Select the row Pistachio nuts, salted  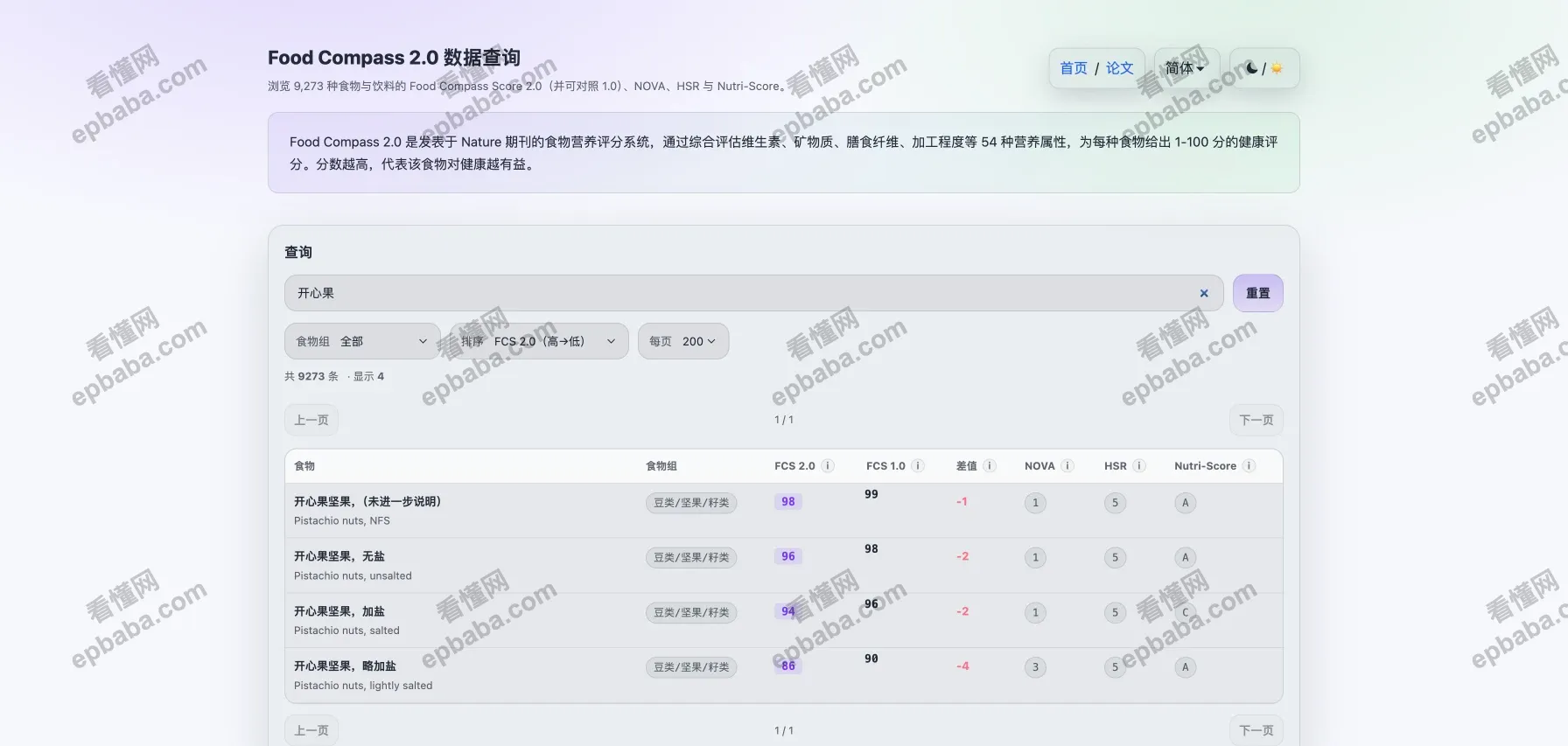pyautogui.click(x=784, y=620)
